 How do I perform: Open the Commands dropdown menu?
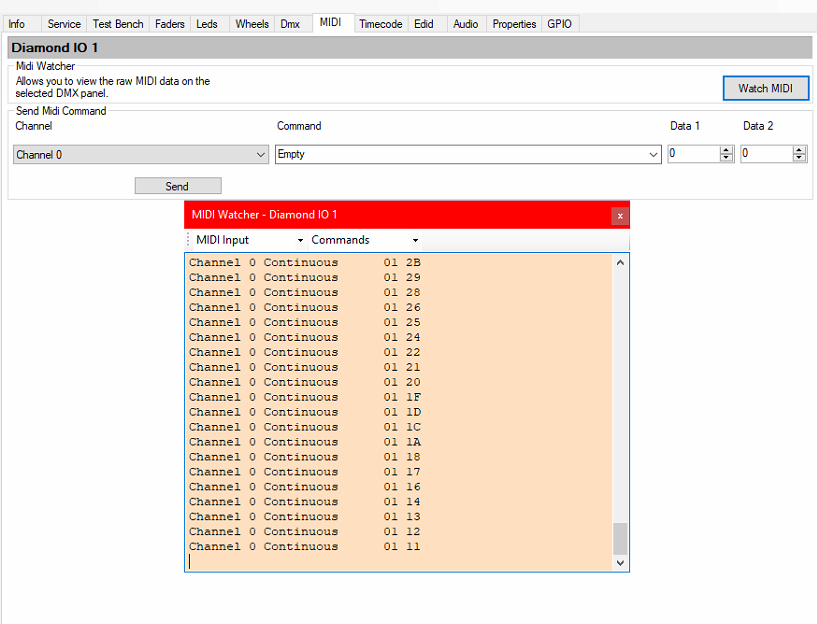pos(365,240)
